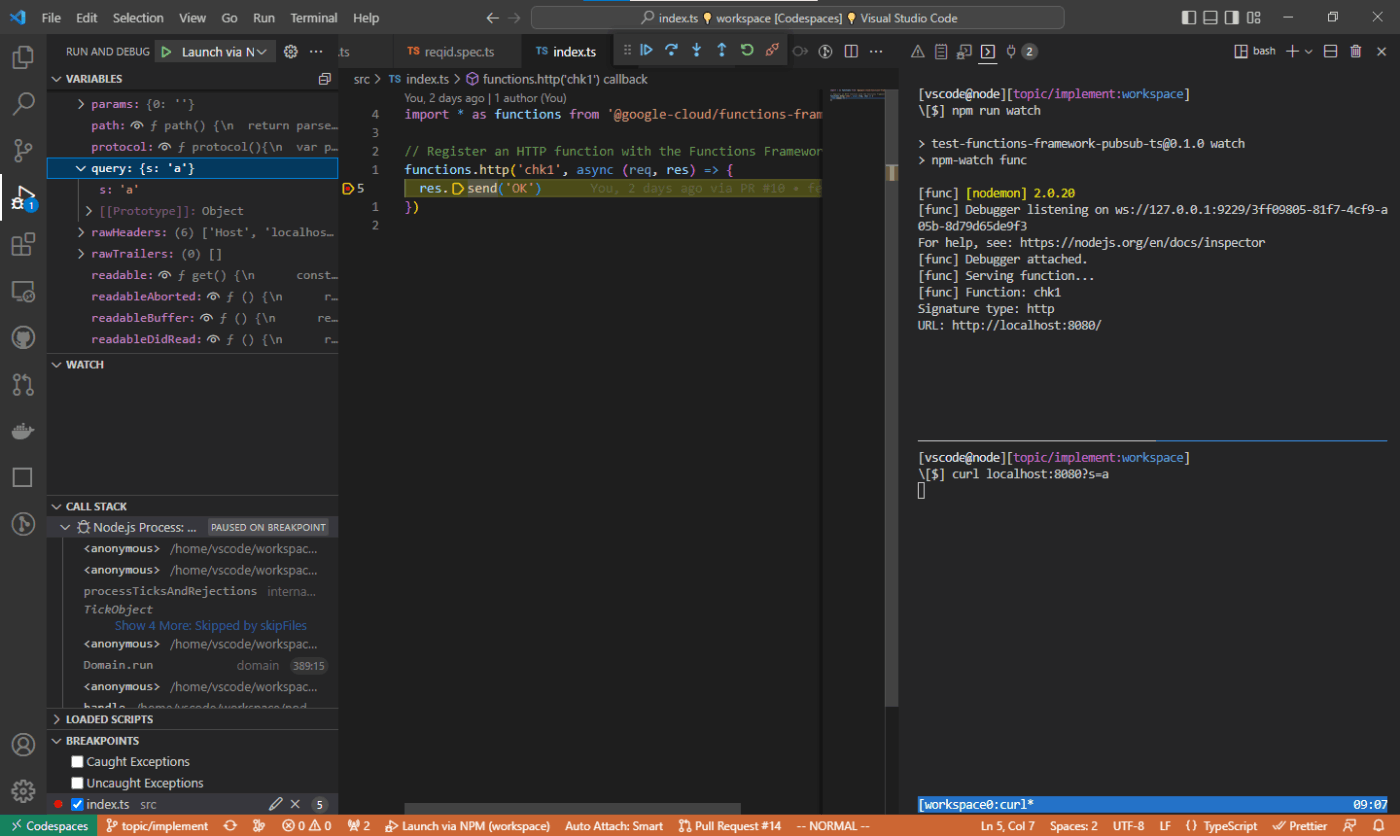Toggle the bottom panel layout icon
Image resolution: width=1400 pixels, height=836 pixels.
(x=1211, y=18)
